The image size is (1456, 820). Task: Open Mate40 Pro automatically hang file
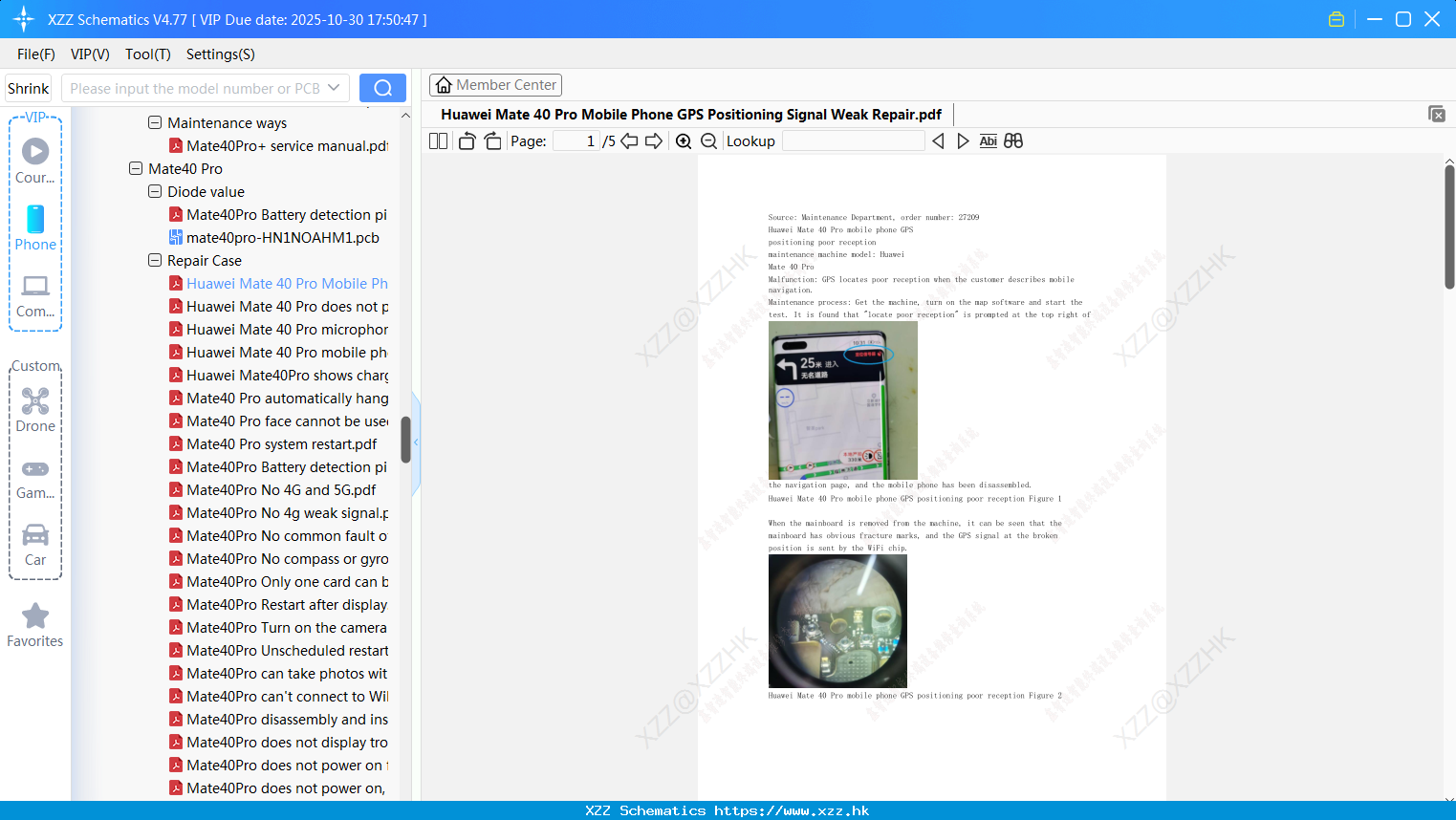[278, 398]
